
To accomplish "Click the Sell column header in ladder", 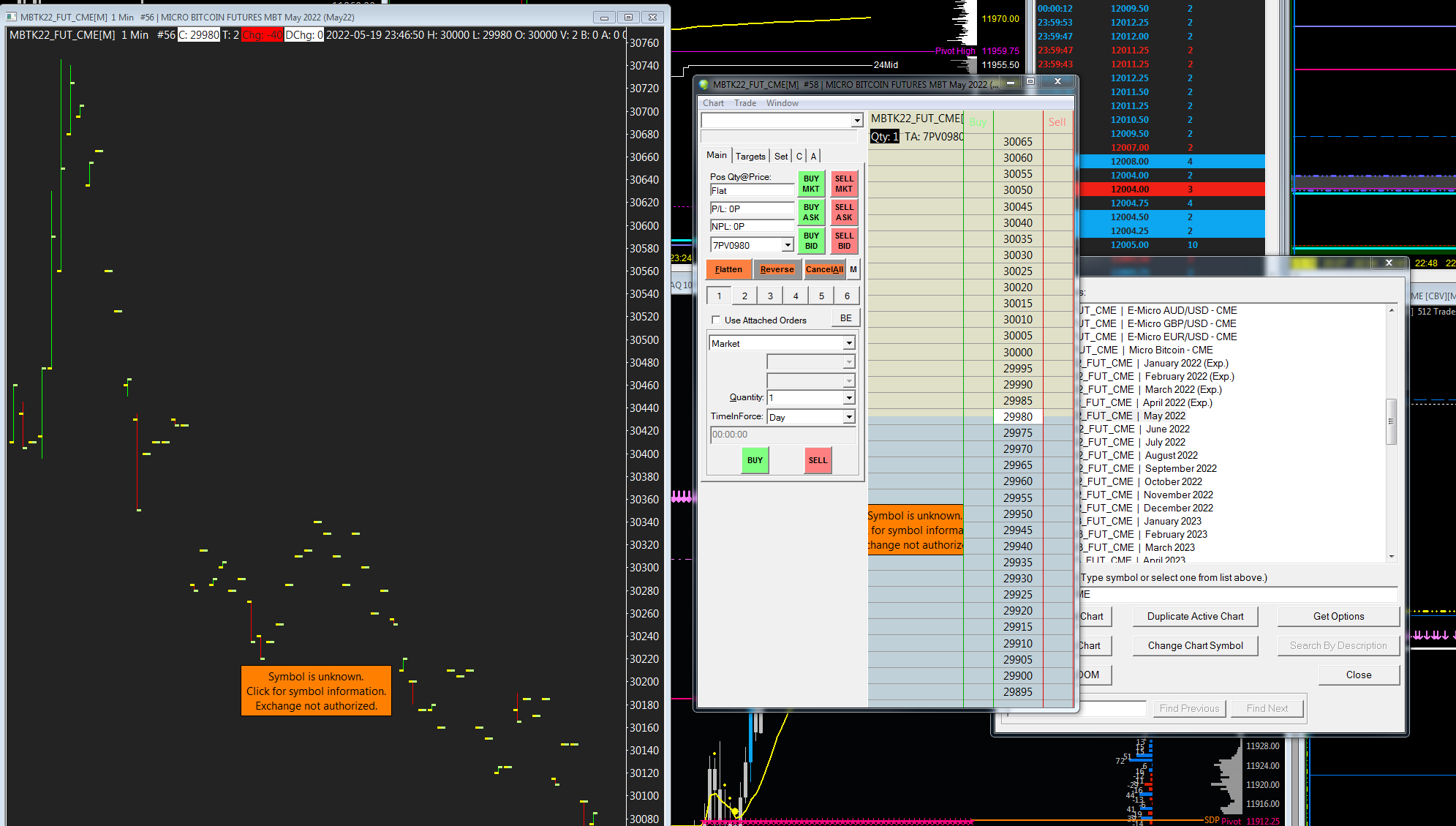I will 1057,122.
